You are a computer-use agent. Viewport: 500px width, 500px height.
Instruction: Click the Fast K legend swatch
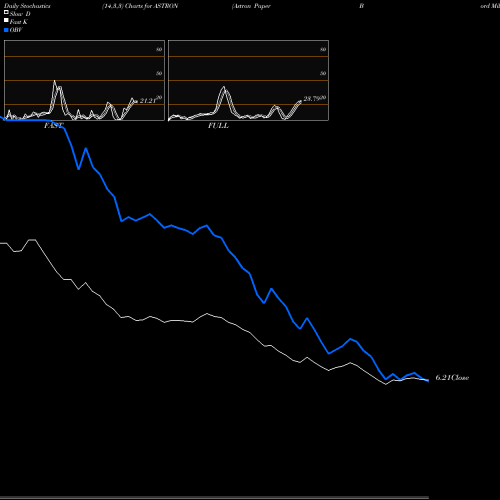(6, 20)
